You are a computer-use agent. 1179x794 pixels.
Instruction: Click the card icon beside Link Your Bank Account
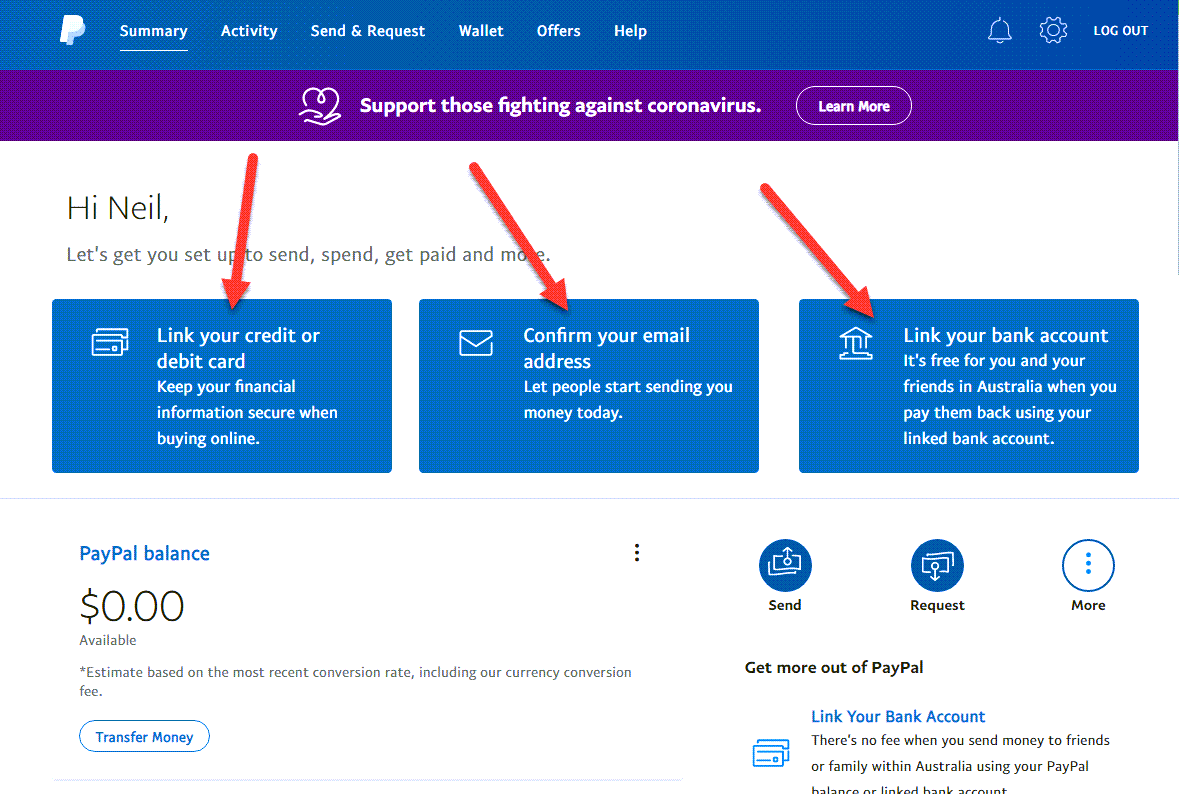coord(771,753)
